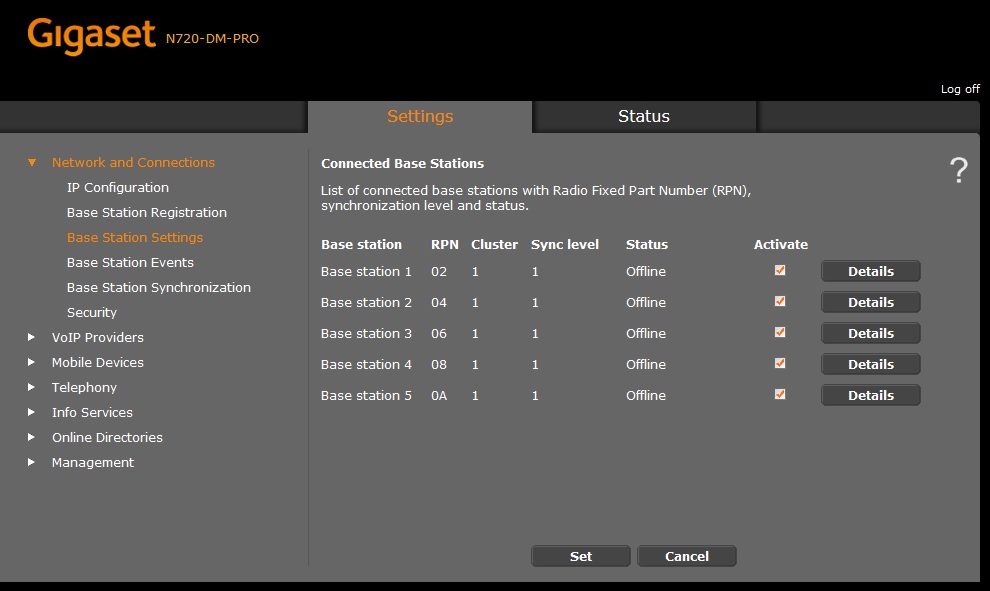Open the help question mark icon
The image size is (990, 591).
(958, 171)
